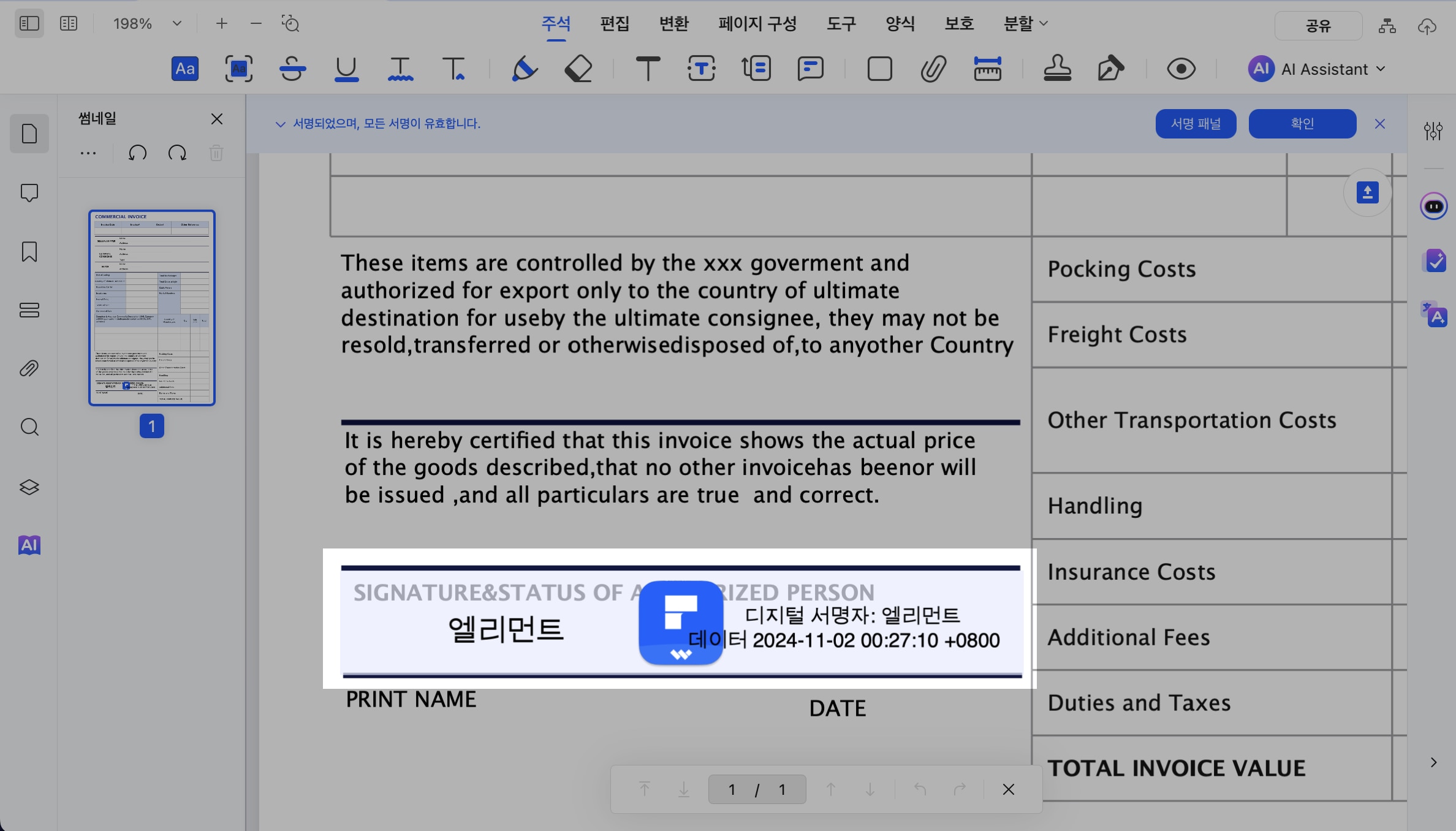Click the Text tool icon in toolbar

tap(647, 69)
